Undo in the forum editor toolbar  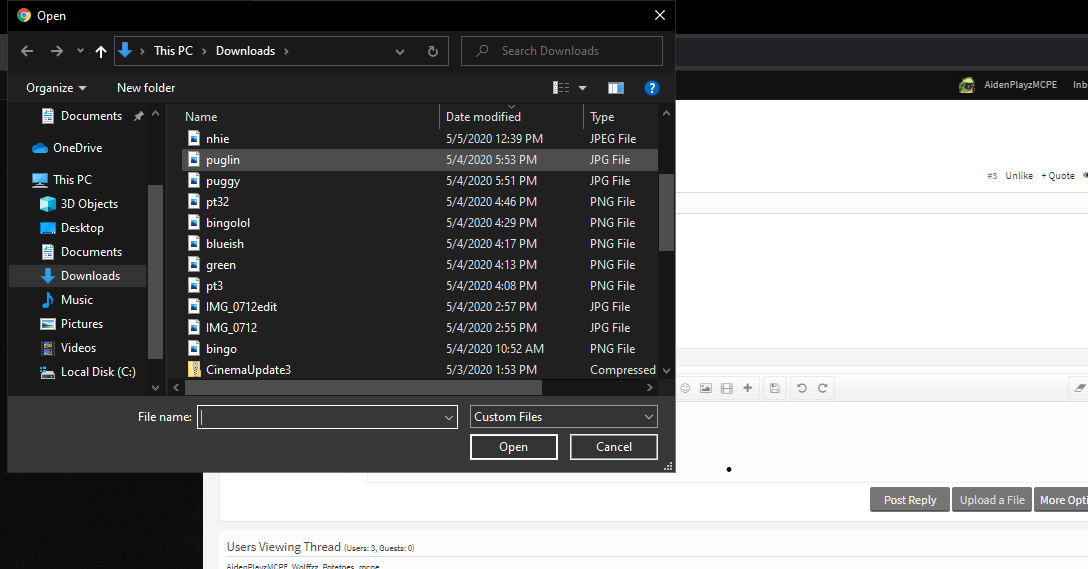click(x=801, y=388)
